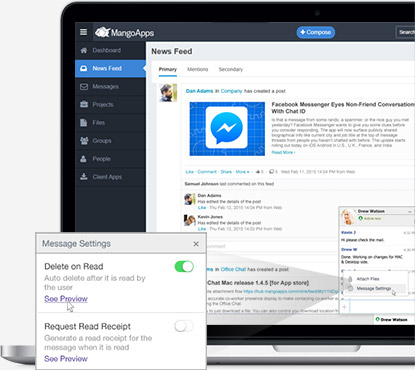Click the chat message input field
This screenshot has width=415, height=370.
point(382,307)
